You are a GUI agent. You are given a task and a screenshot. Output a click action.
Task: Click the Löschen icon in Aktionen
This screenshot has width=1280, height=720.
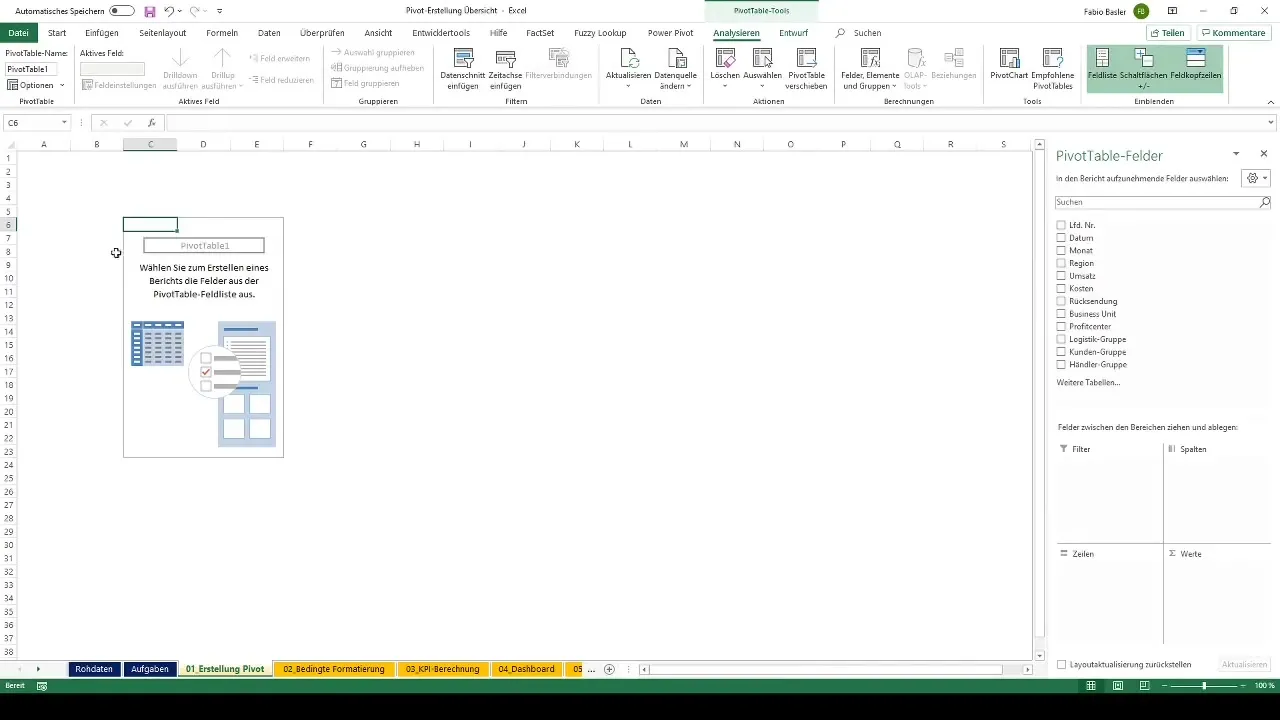click(725, 58)
